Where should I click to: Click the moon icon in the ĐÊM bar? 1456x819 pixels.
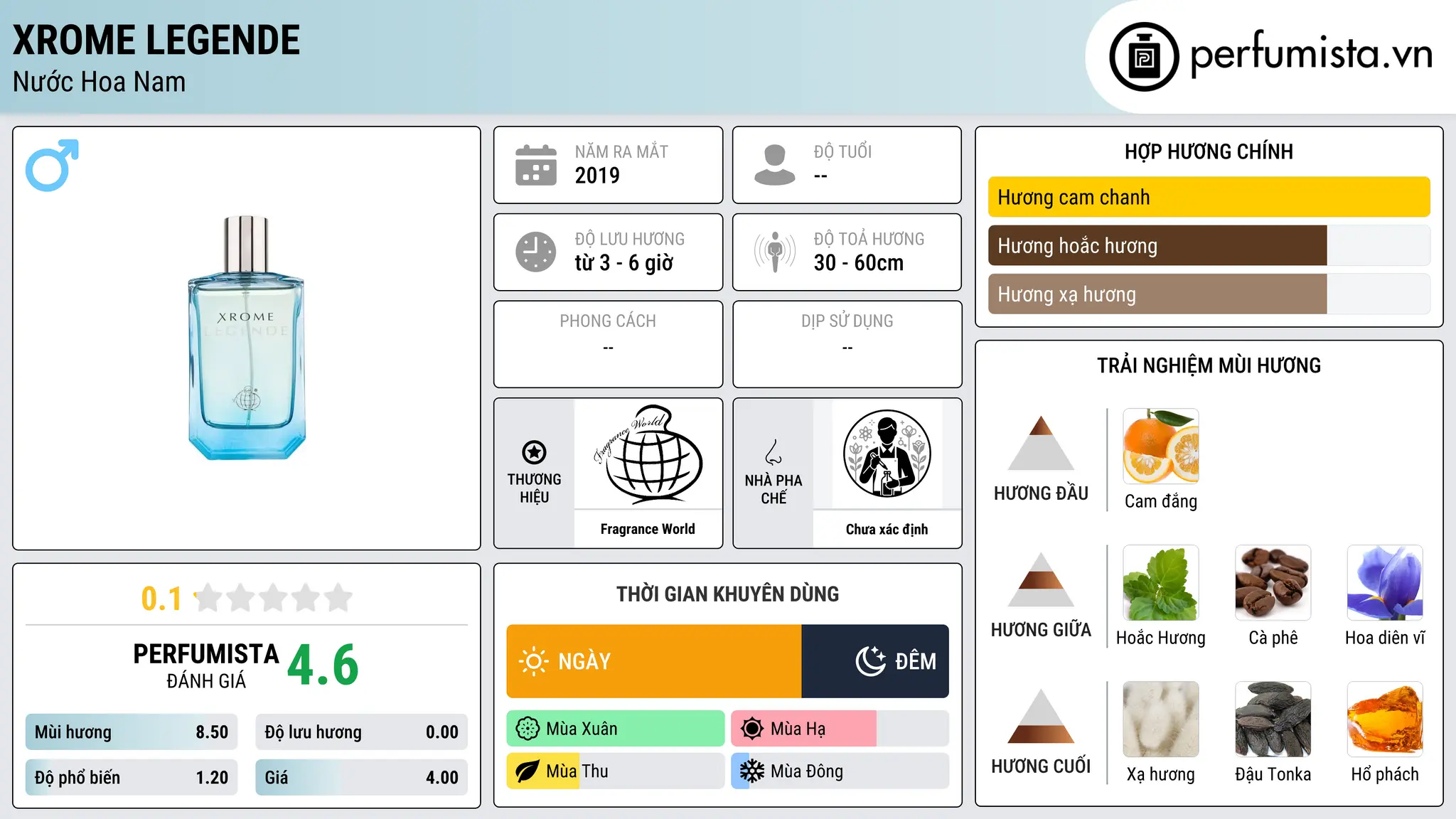[x=871, y=661]
